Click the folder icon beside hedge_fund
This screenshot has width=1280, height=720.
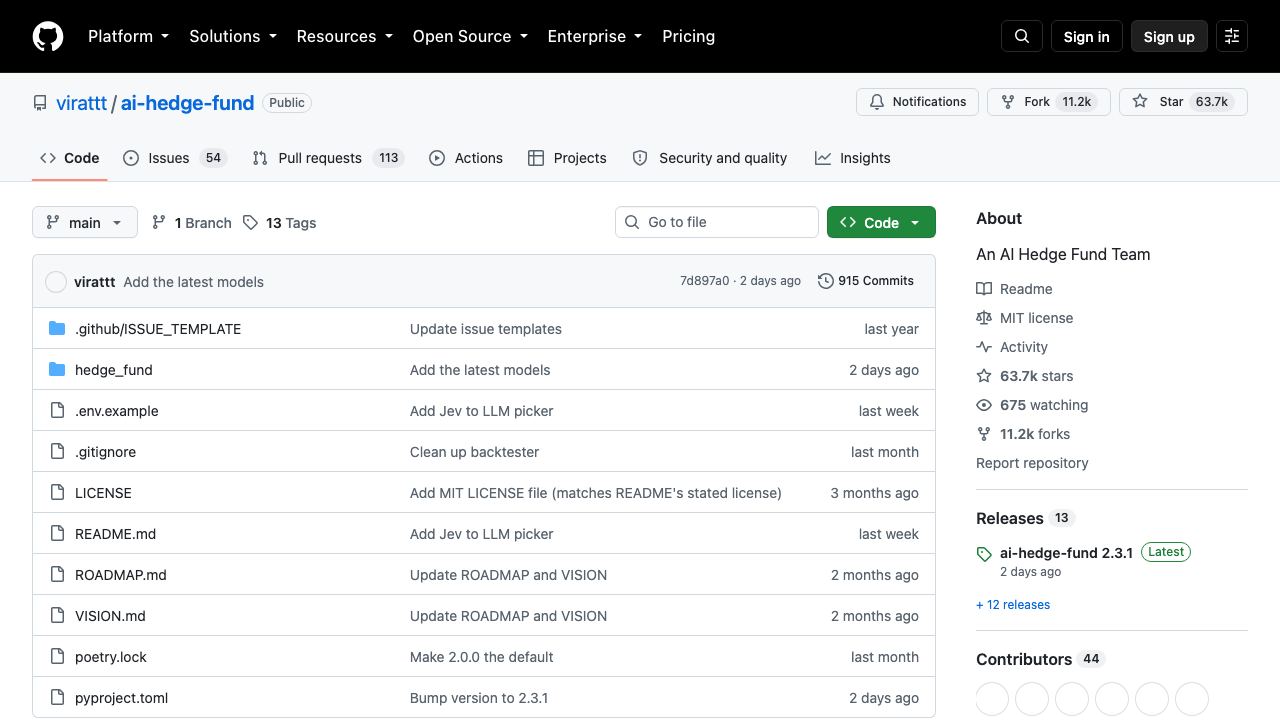(57, 370)
